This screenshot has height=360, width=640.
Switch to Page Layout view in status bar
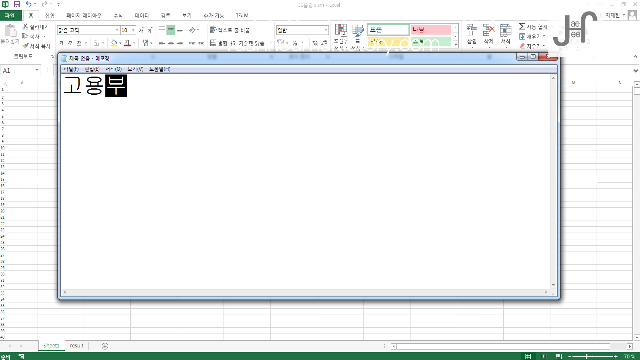pos(544,356)
